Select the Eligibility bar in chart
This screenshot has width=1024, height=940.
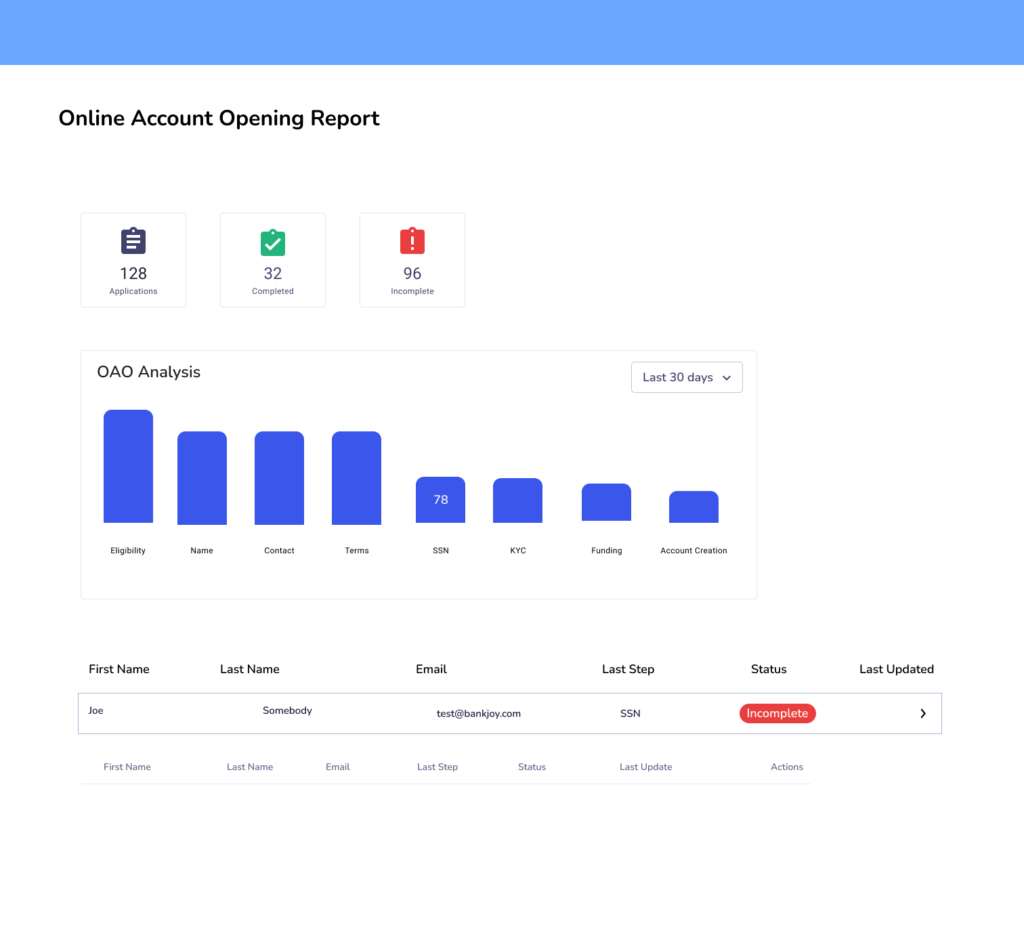(x=128, y=466)
